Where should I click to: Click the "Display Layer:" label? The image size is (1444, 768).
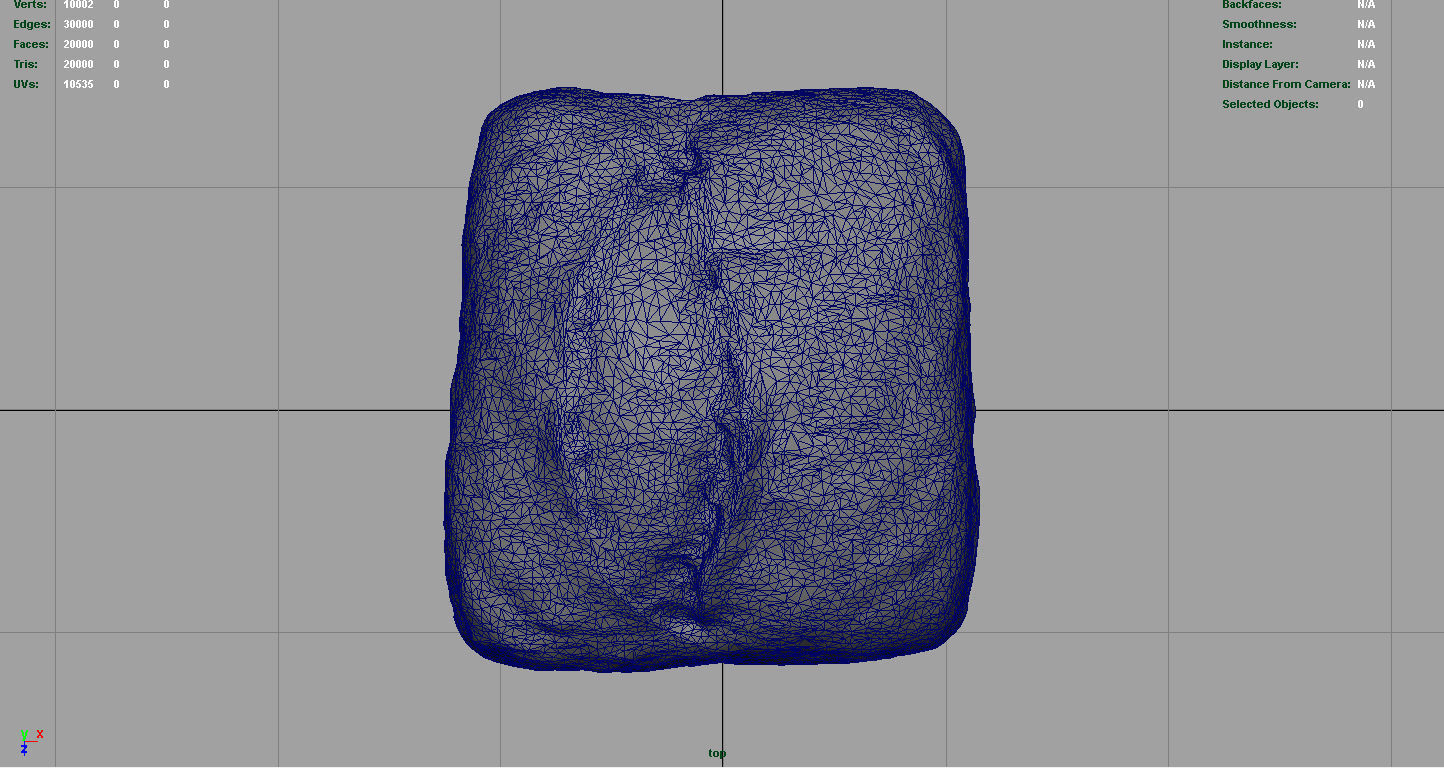(x=1260, y=64)
